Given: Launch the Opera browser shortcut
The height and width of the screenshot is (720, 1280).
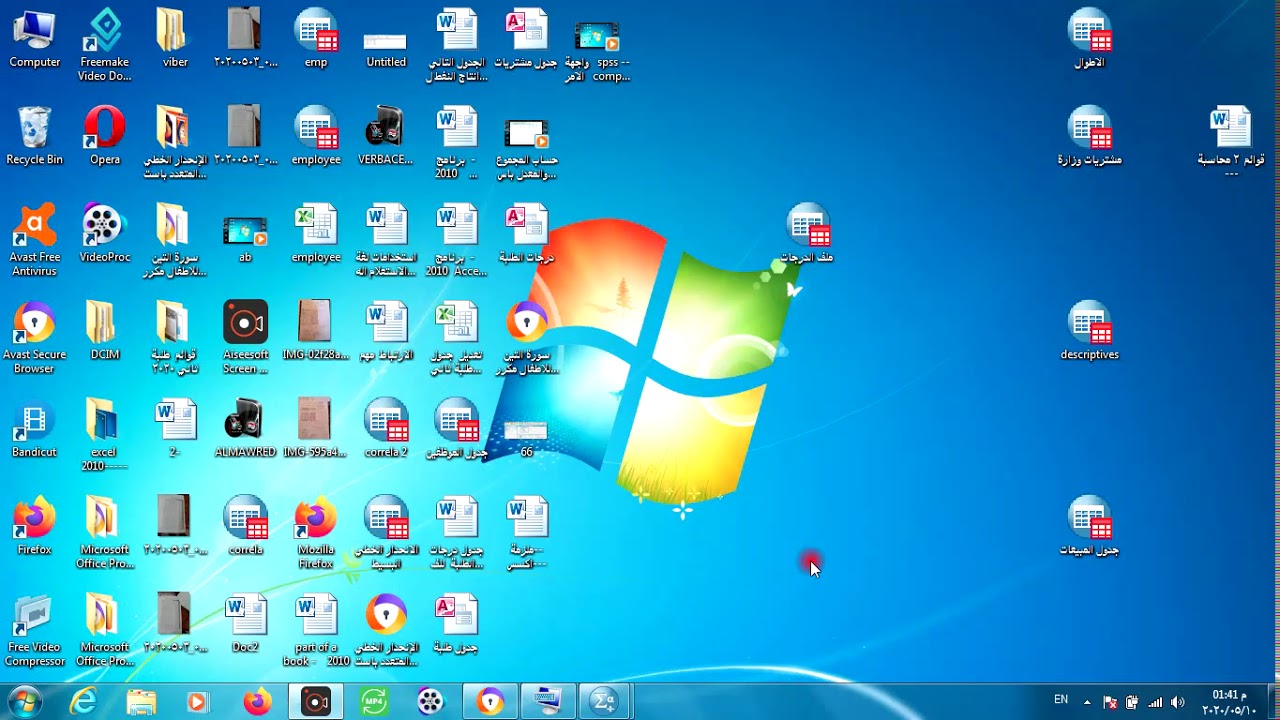Looking at the screenshot, I should [x=105, y=135].
